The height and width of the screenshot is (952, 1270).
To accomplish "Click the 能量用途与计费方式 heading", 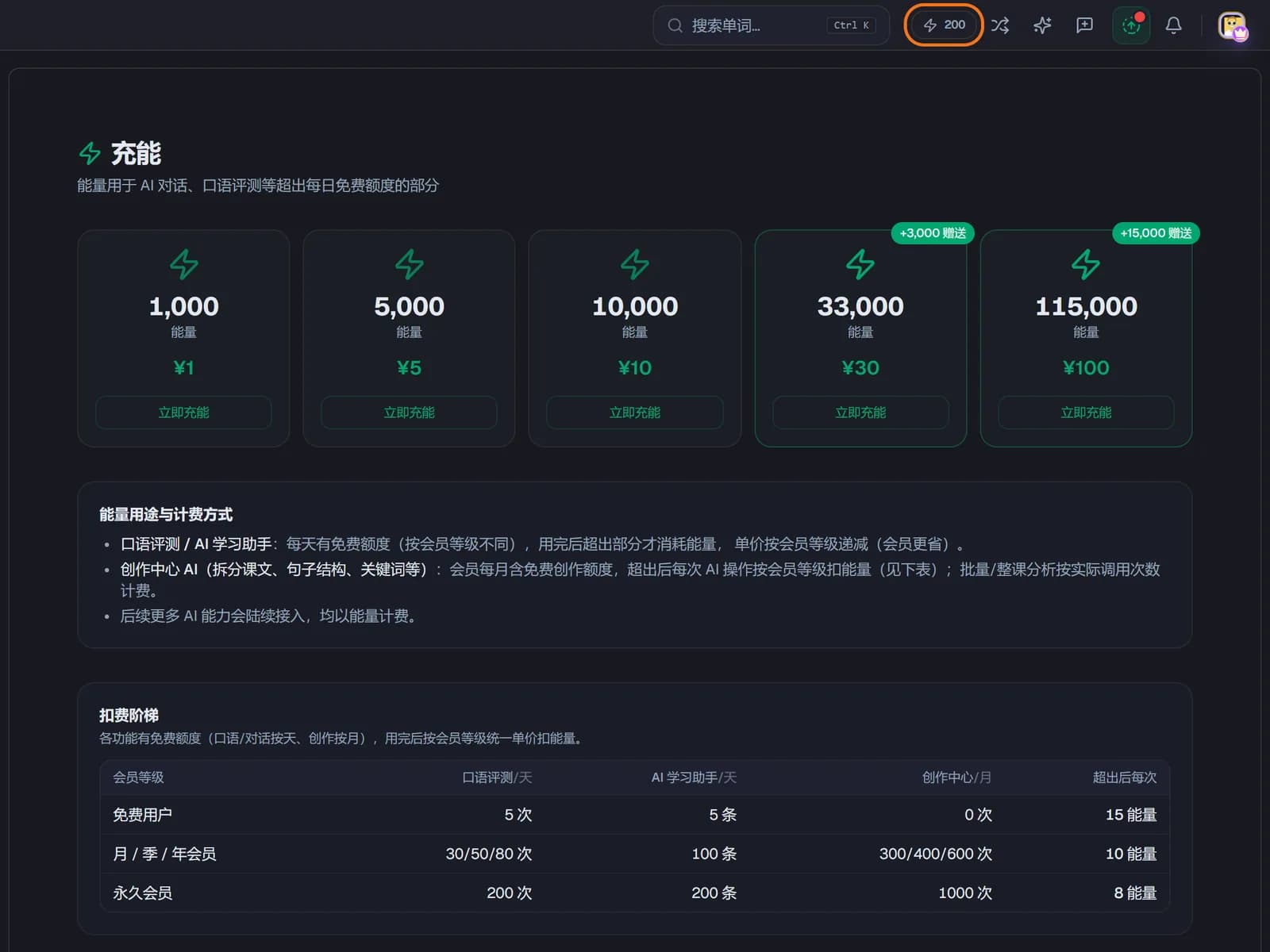I will [x=166, y=515].
